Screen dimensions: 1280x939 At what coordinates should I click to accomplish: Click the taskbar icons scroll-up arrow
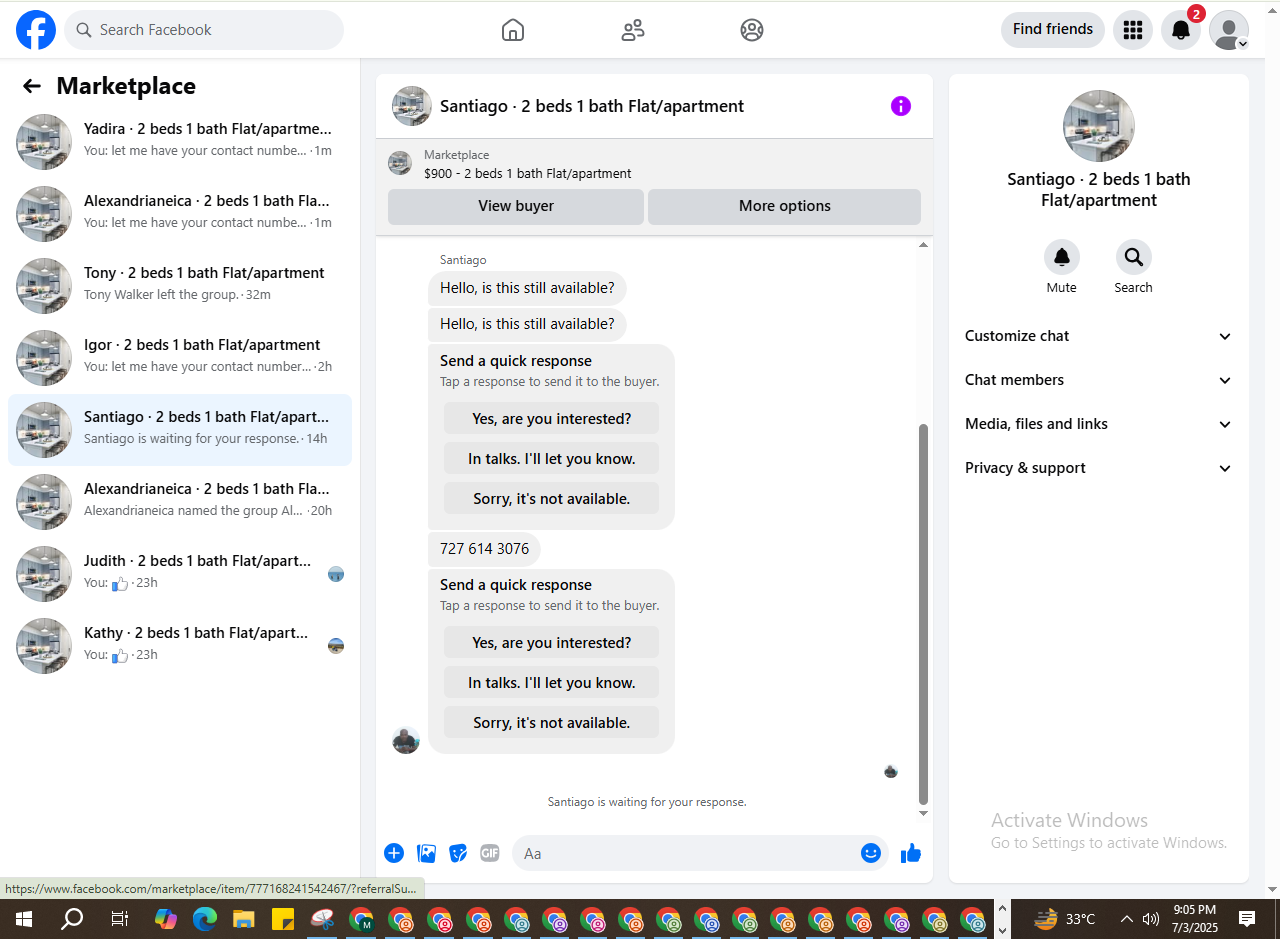click(1003, 908)
